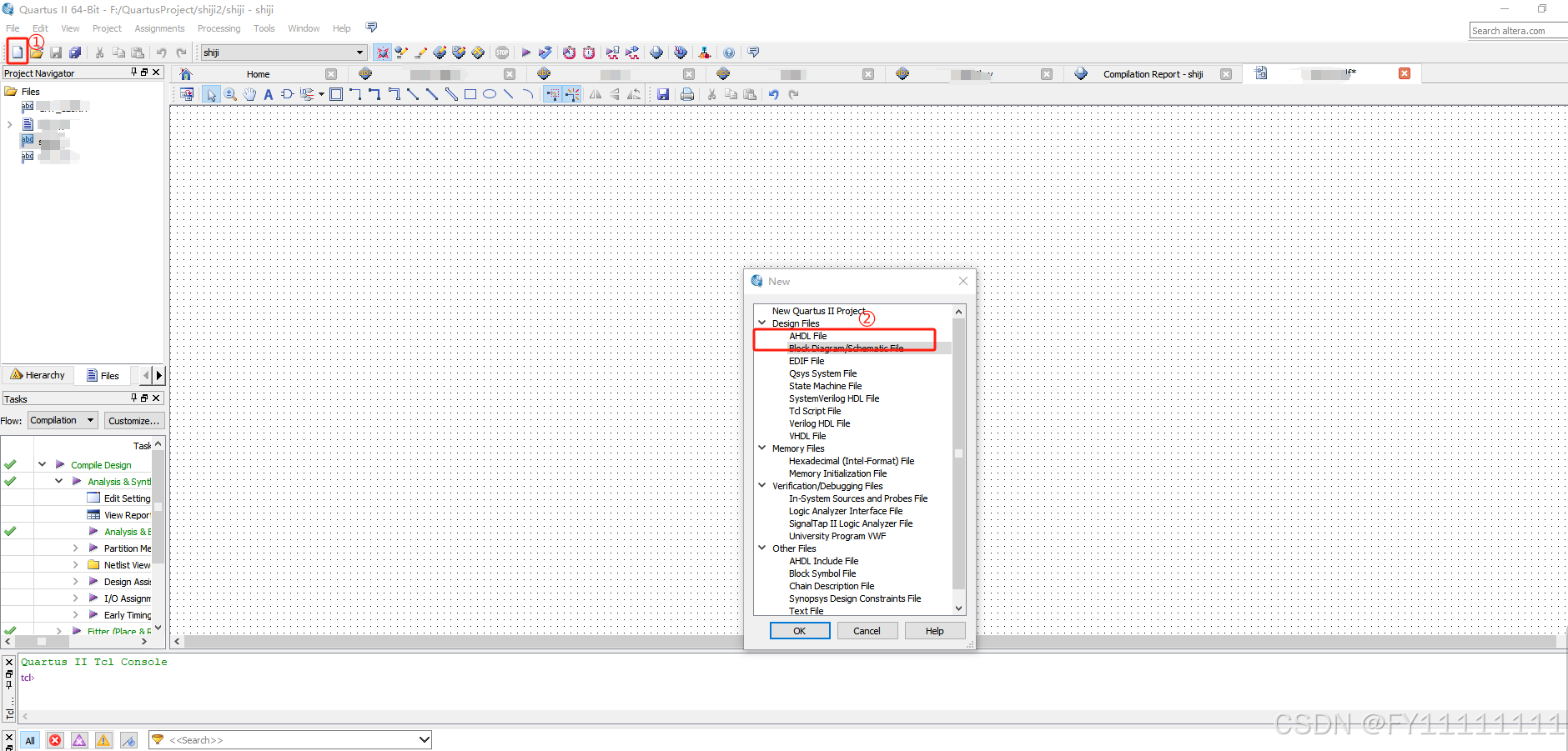Select the Hand tool in block editor toolbar

click(x=249, y=94)
